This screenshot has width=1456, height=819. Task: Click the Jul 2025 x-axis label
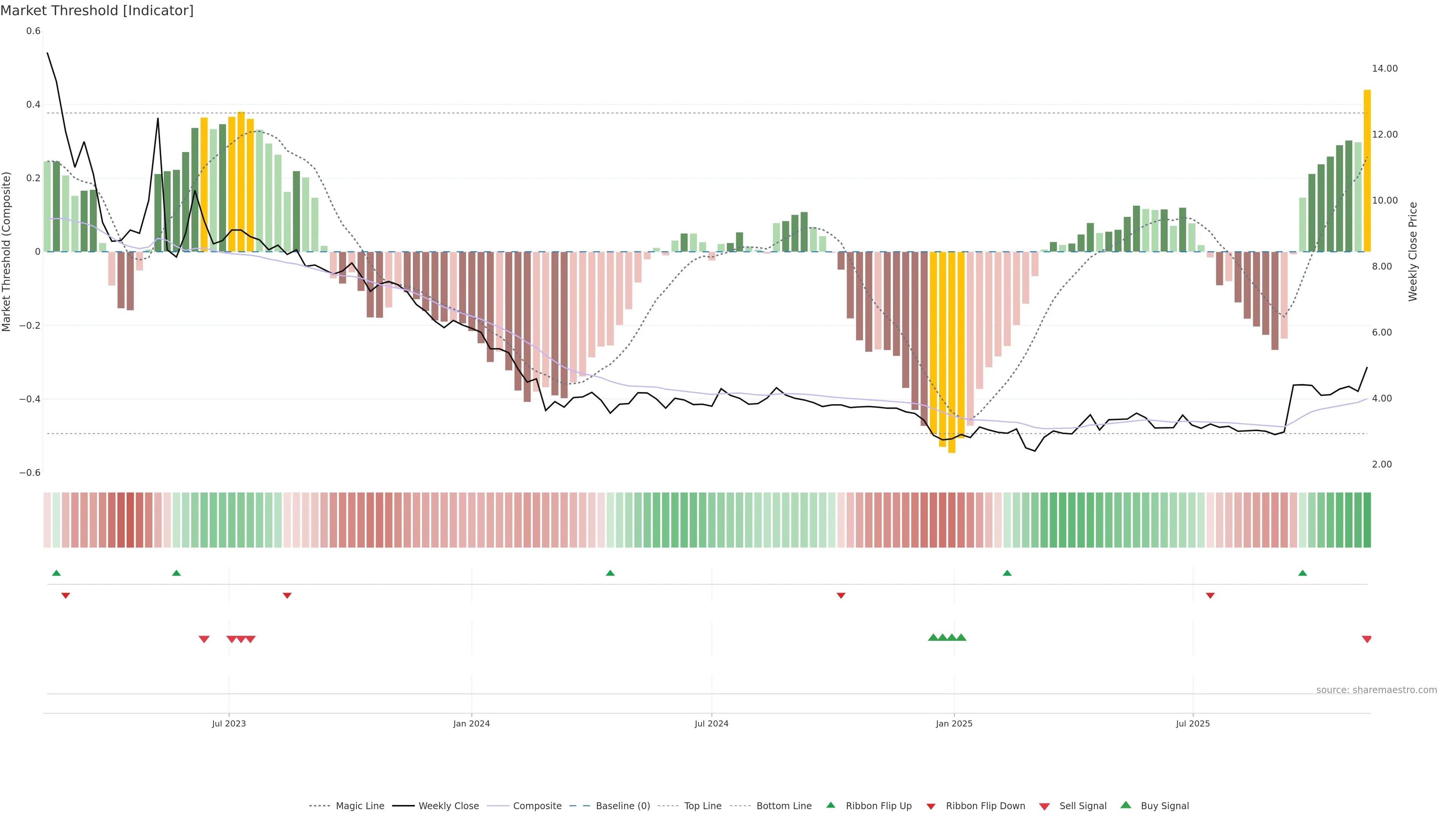[x=1192, y=723]
